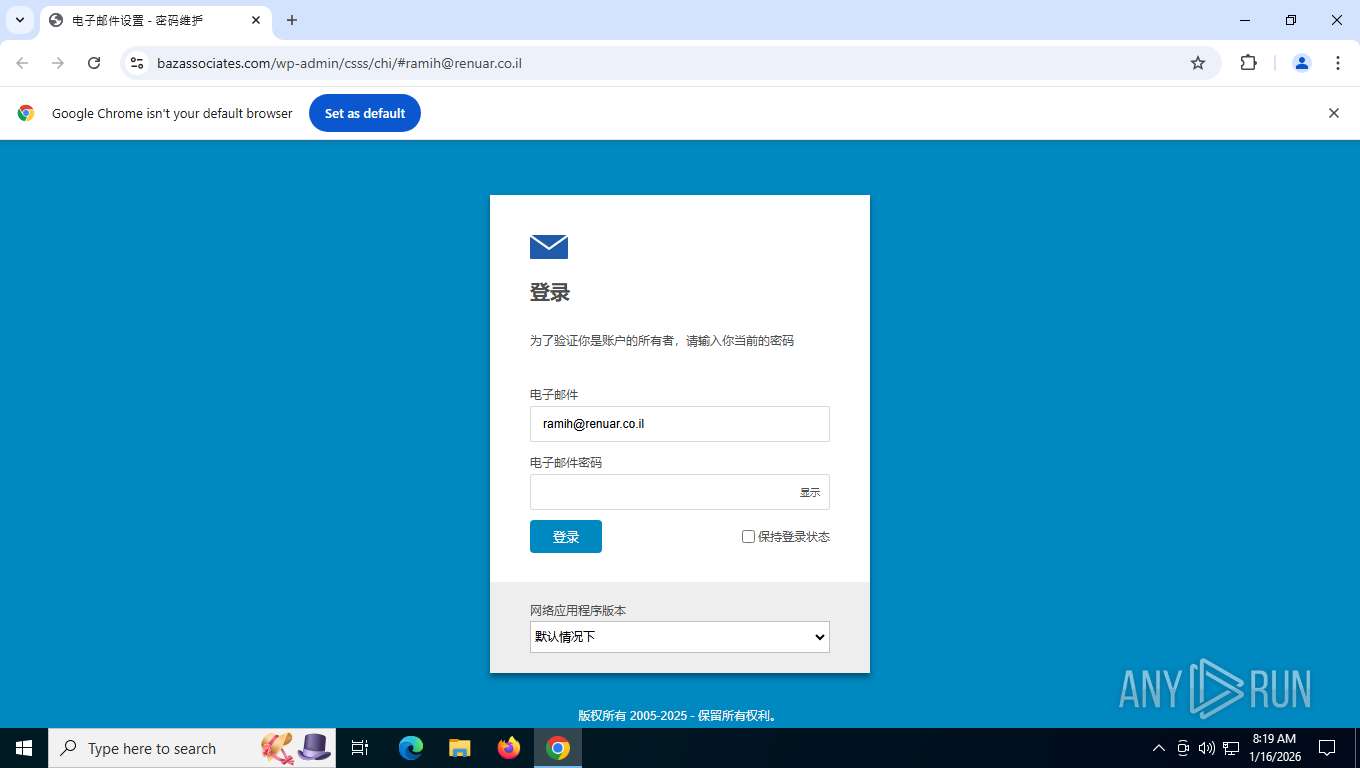
Task: Open the notification center icon
Action: 1327,748
